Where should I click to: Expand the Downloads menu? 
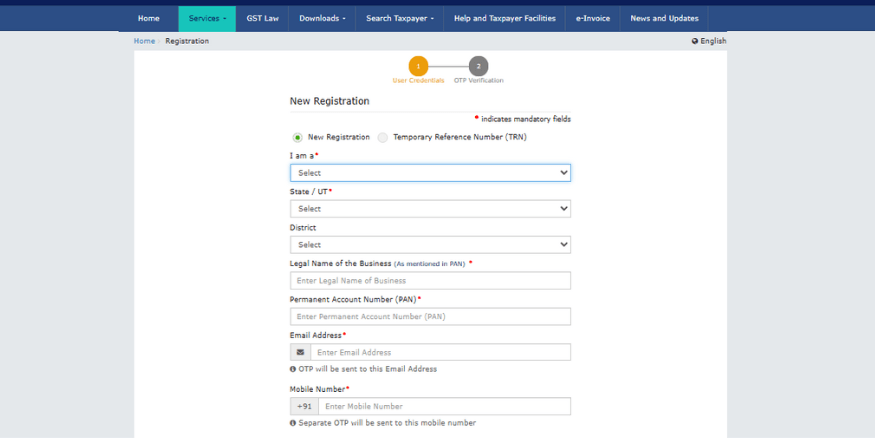pos(322,18)
